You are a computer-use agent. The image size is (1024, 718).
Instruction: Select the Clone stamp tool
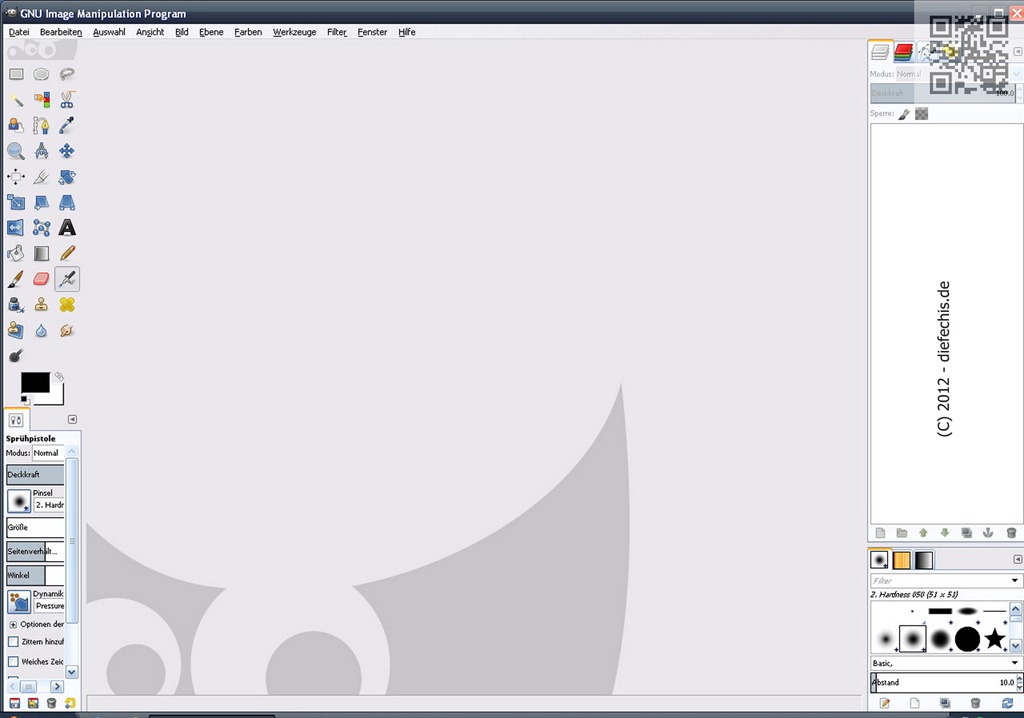pos(41,304)
